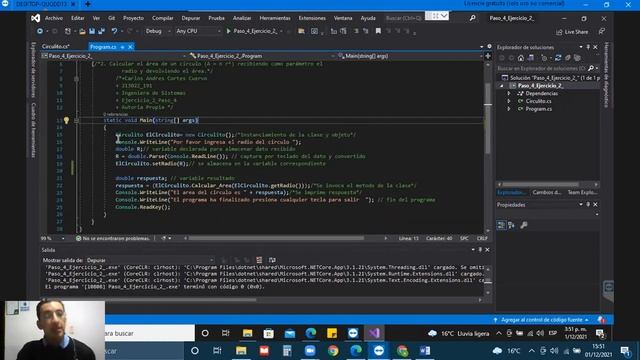Pin the Explorador de soluciones panel

pos(588,47)
